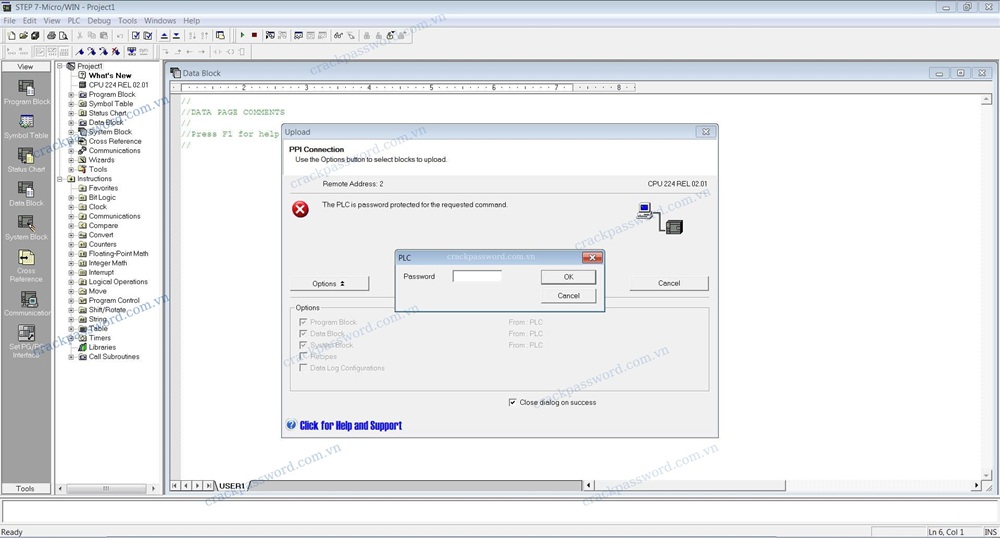Open the PLC menu
1000x538 pixels.
click(75, 20)
